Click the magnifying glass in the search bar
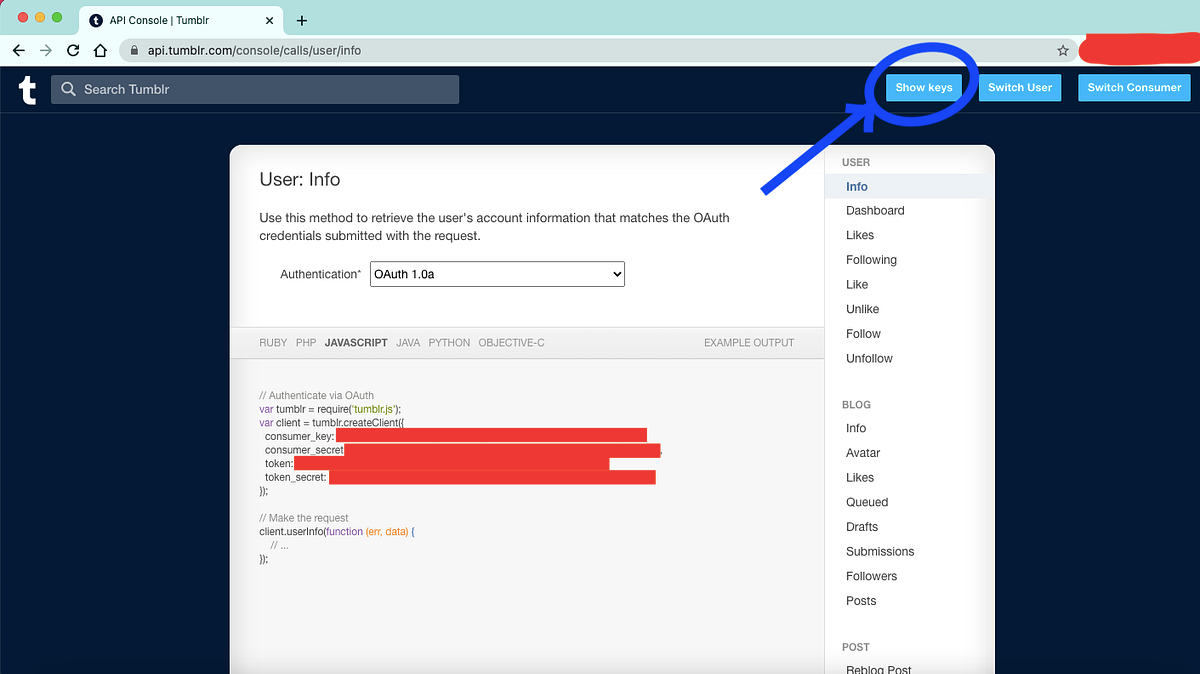1200x674 pixels. coord(67,89)
